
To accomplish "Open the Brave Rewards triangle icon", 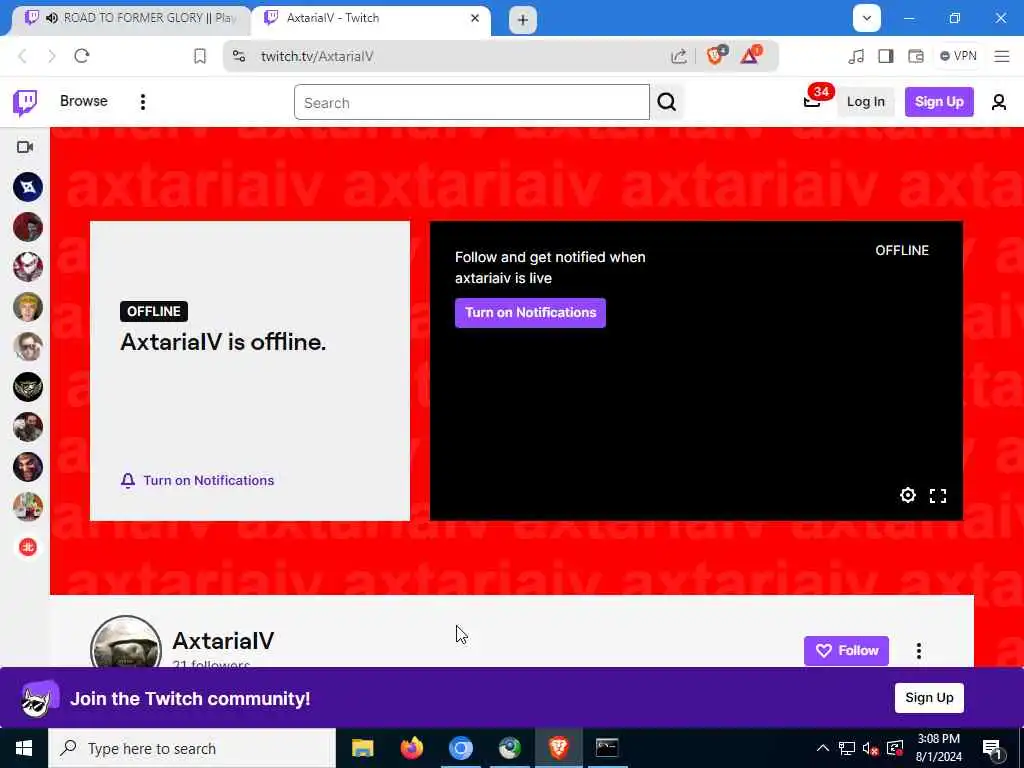I will 750,56.
